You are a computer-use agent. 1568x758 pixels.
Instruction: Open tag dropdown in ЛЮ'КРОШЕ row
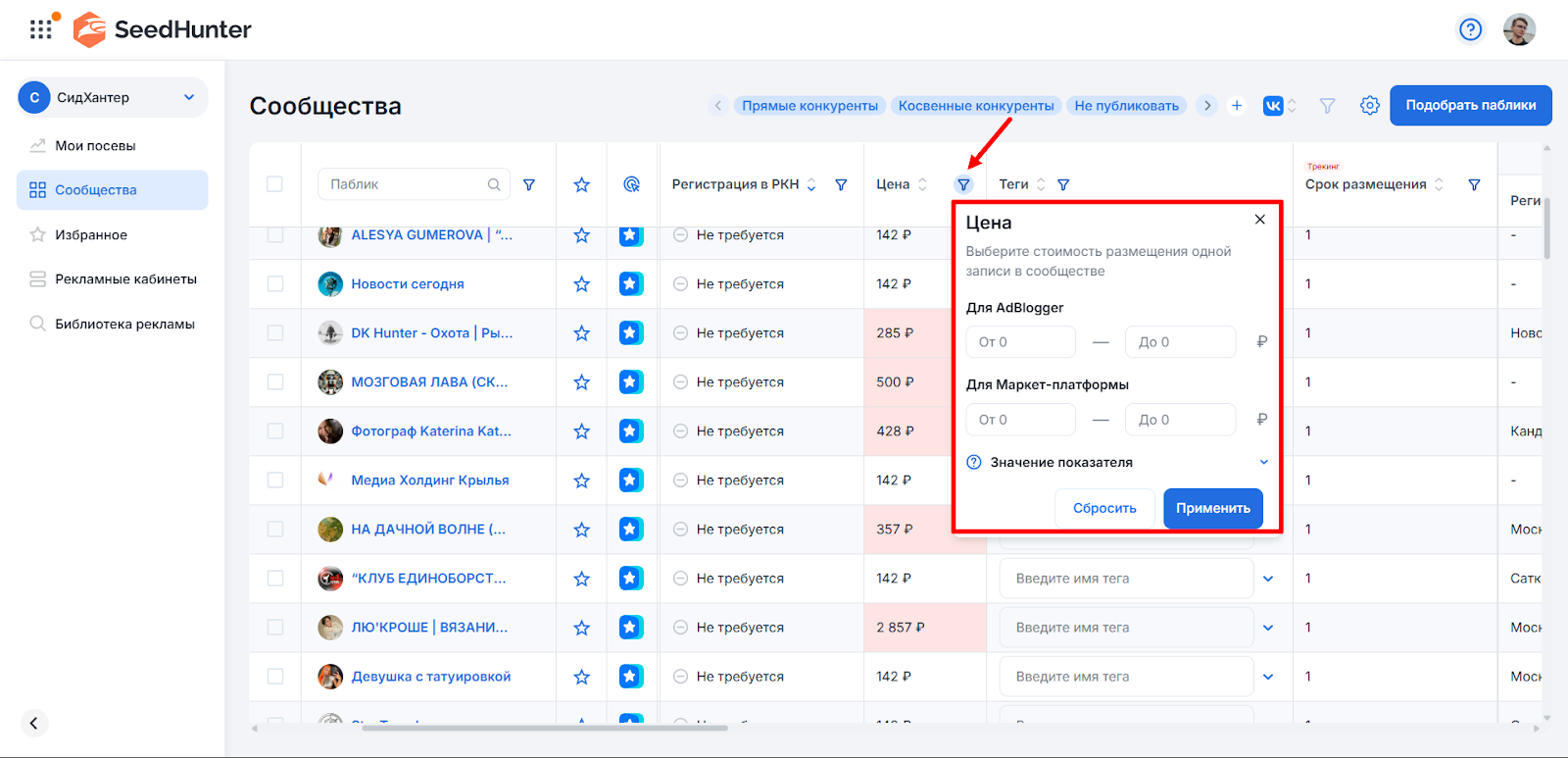[1268, 628]
